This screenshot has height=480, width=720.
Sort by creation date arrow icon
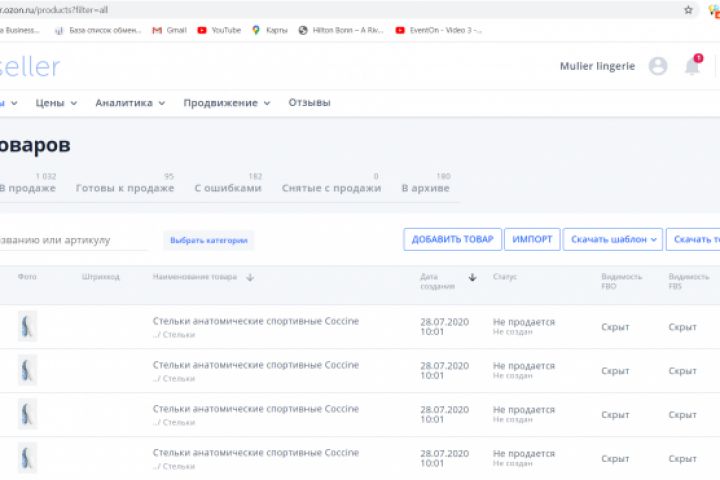click(472, 277)
